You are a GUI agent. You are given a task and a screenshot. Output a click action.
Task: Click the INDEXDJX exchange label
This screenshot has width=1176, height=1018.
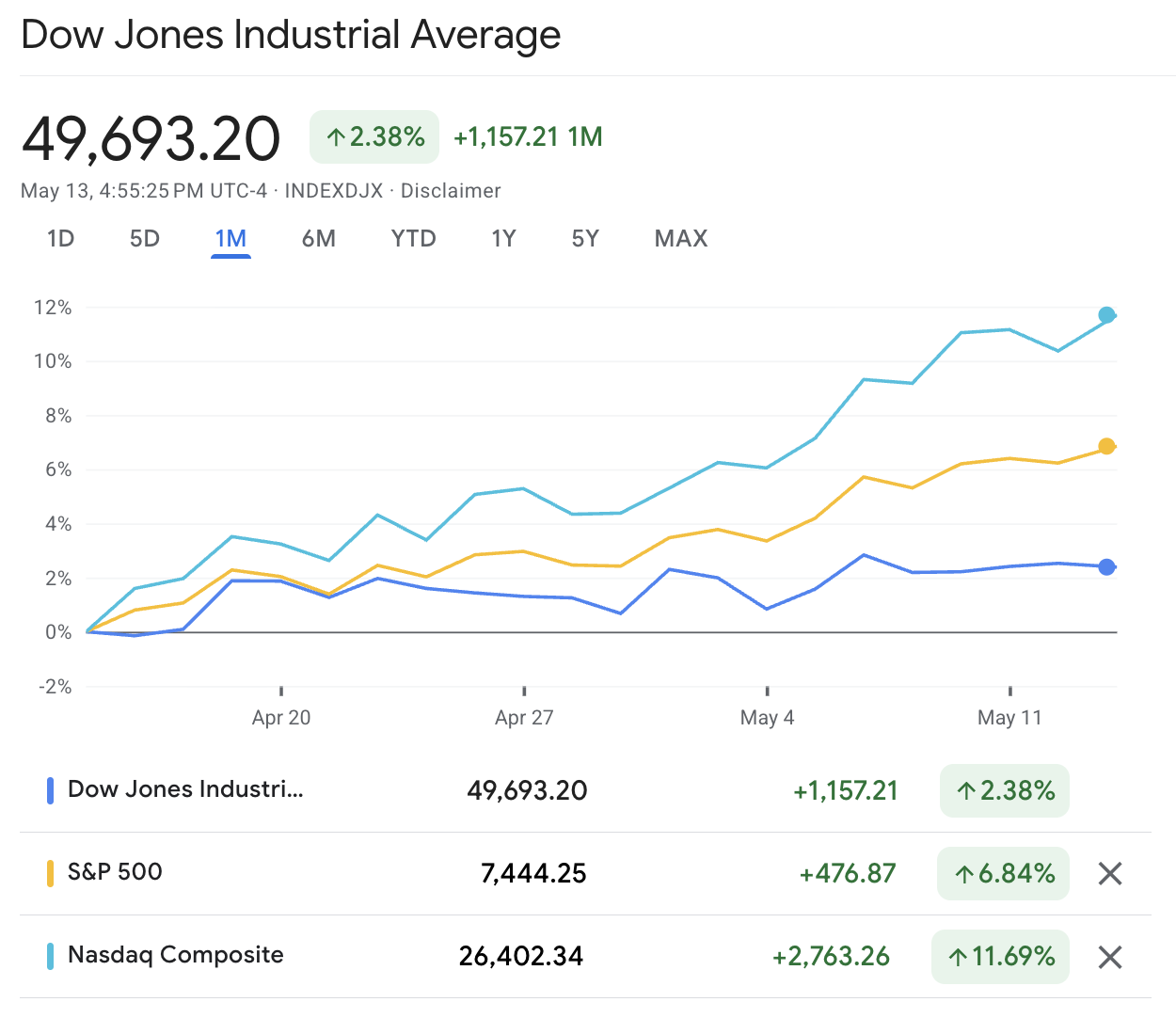pyautogui.click(x=334, y=191)
